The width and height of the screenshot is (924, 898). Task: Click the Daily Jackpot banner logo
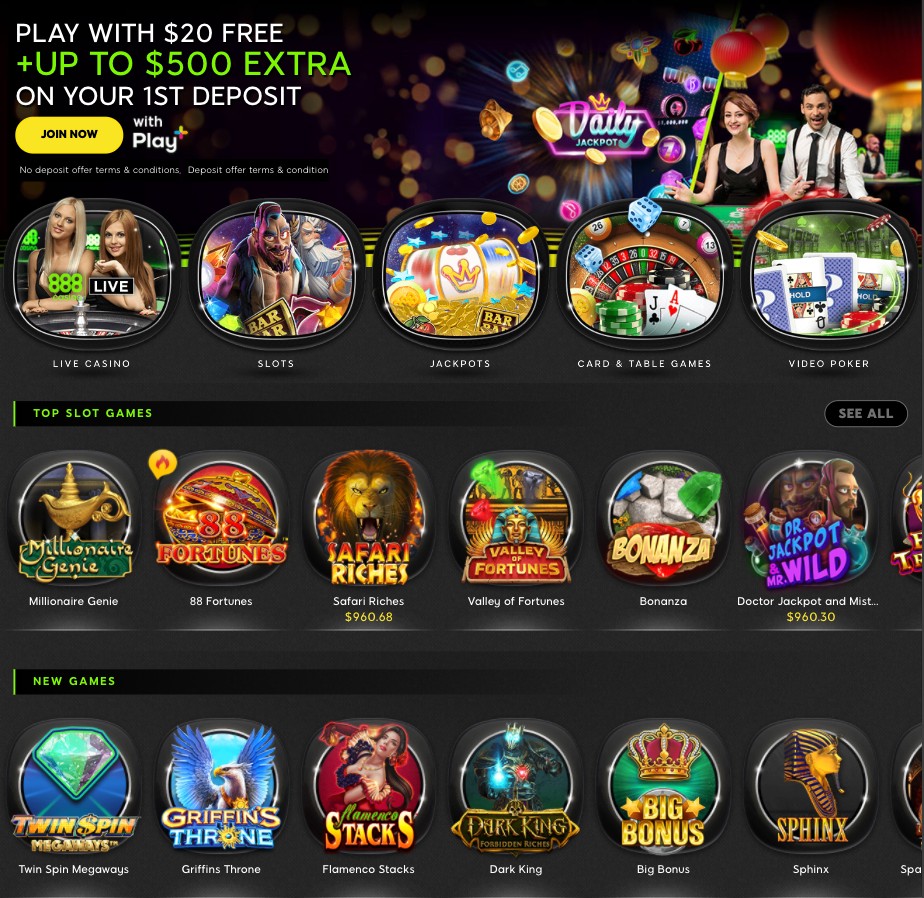point(599,127)
